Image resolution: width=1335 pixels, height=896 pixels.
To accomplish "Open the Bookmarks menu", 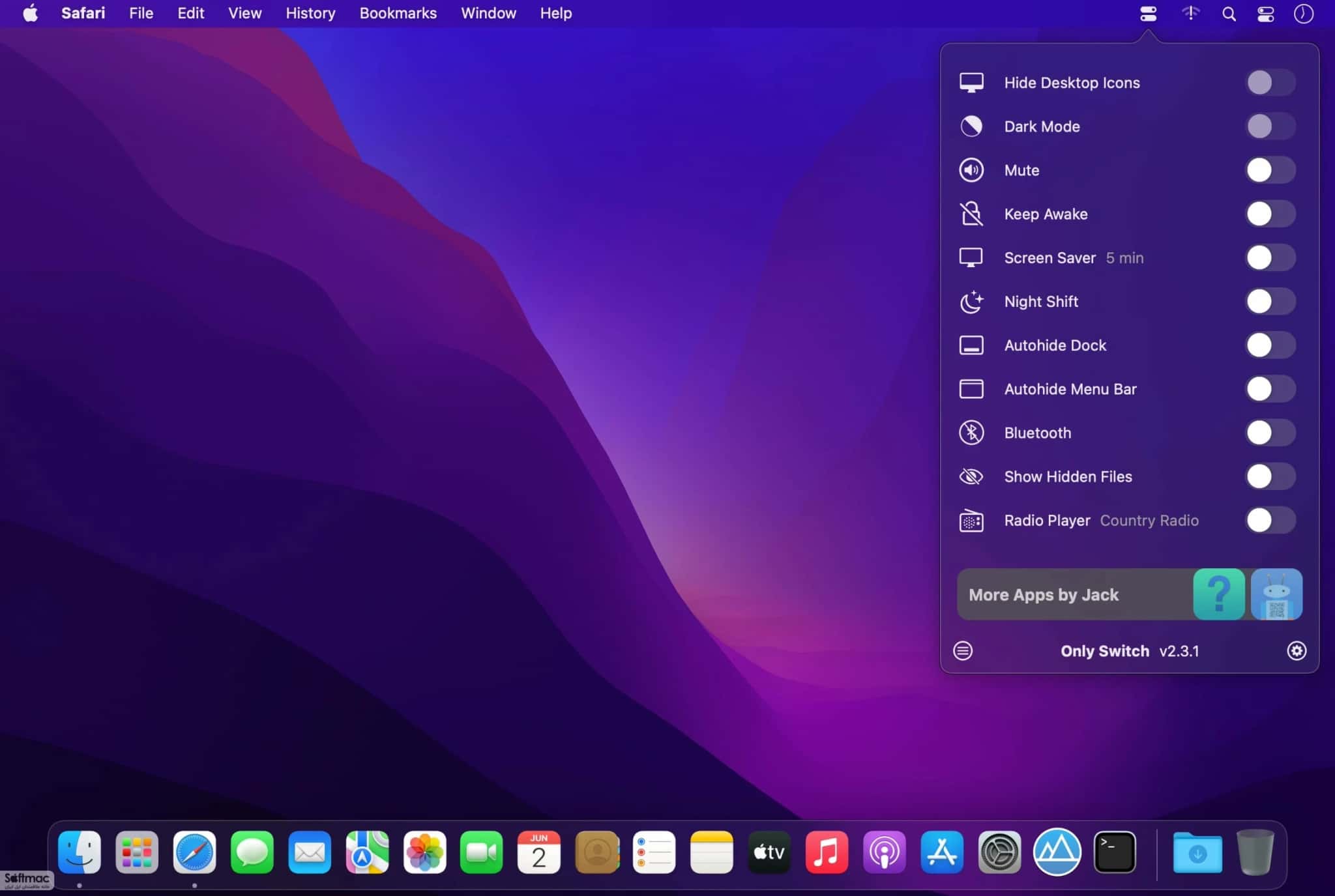I will (x=398, y=13).
